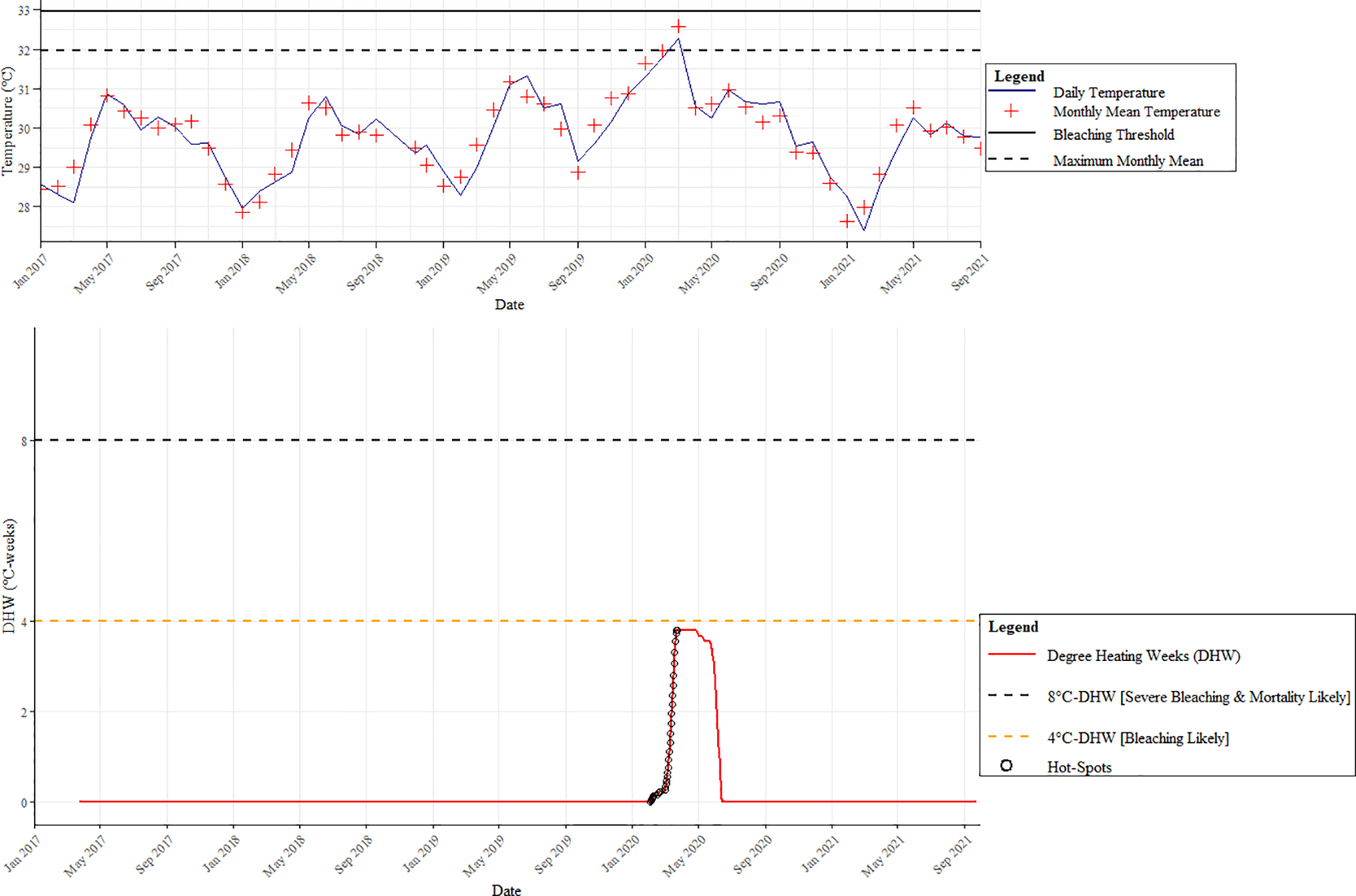Select the DHW chart Date axis label
This screenshot has width=1356, height=896.
click(x=507, y=890)
